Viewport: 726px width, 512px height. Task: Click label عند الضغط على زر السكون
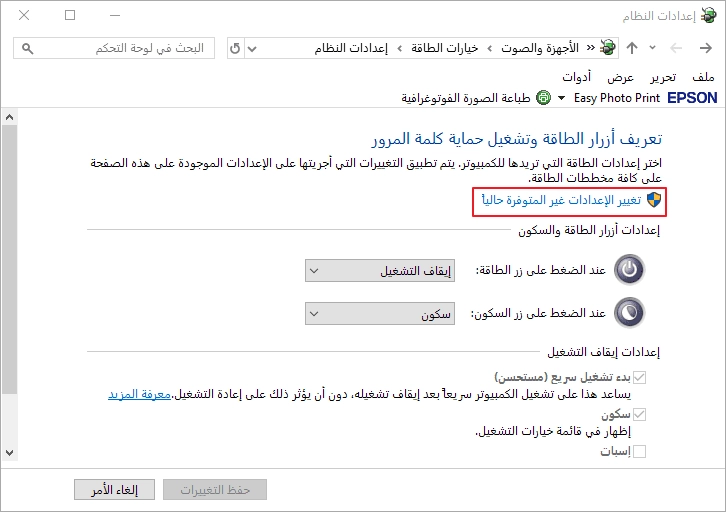pos(538,313)
